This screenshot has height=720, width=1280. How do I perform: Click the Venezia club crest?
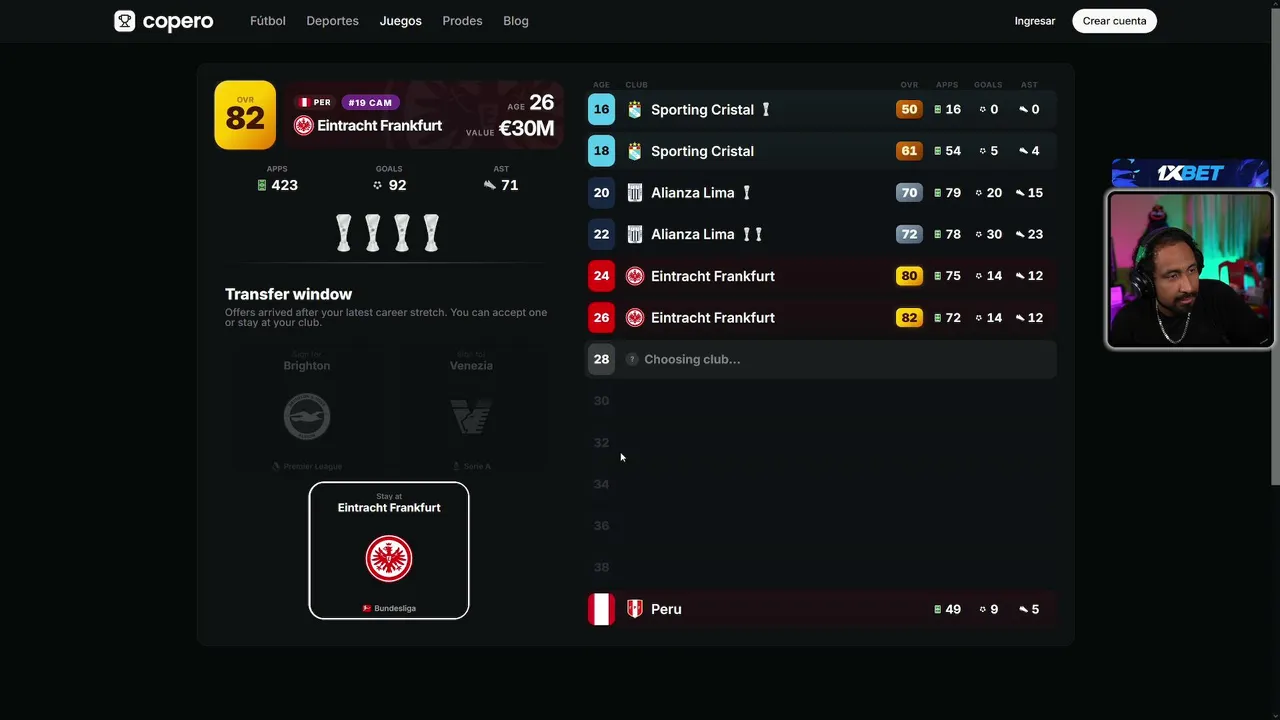click(x=471, y=416)
